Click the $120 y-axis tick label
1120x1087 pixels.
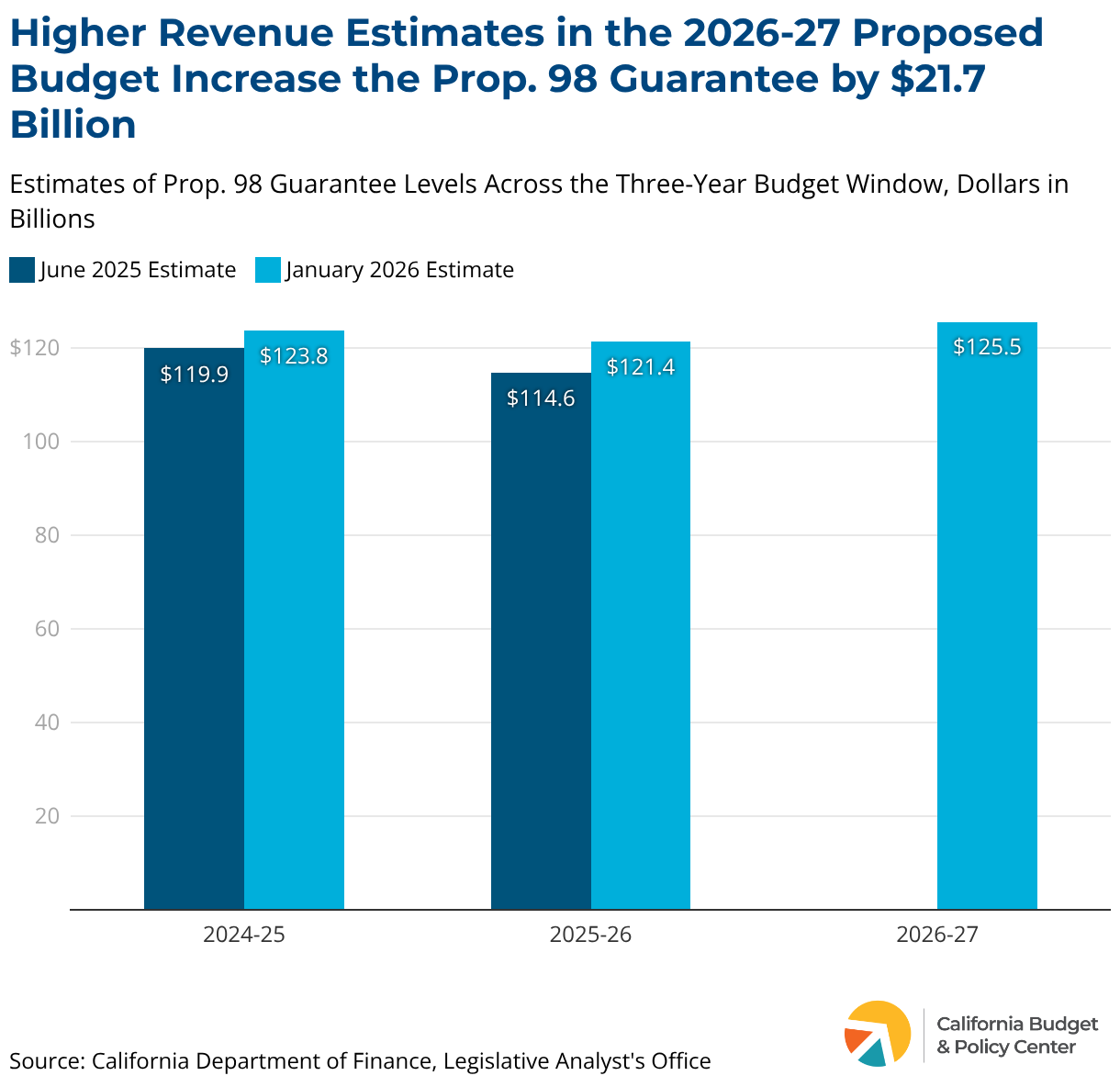coord(34,348)
